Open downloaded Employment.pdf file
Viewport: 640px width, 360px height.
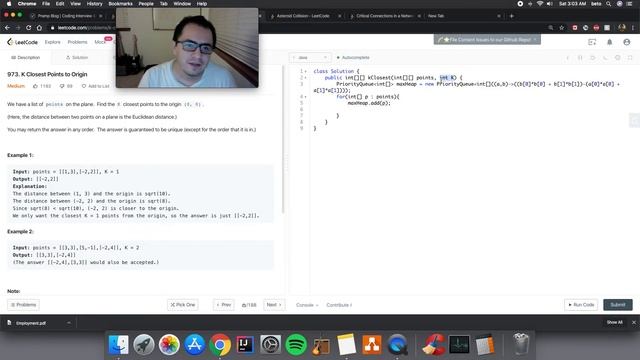coord(31,323)
